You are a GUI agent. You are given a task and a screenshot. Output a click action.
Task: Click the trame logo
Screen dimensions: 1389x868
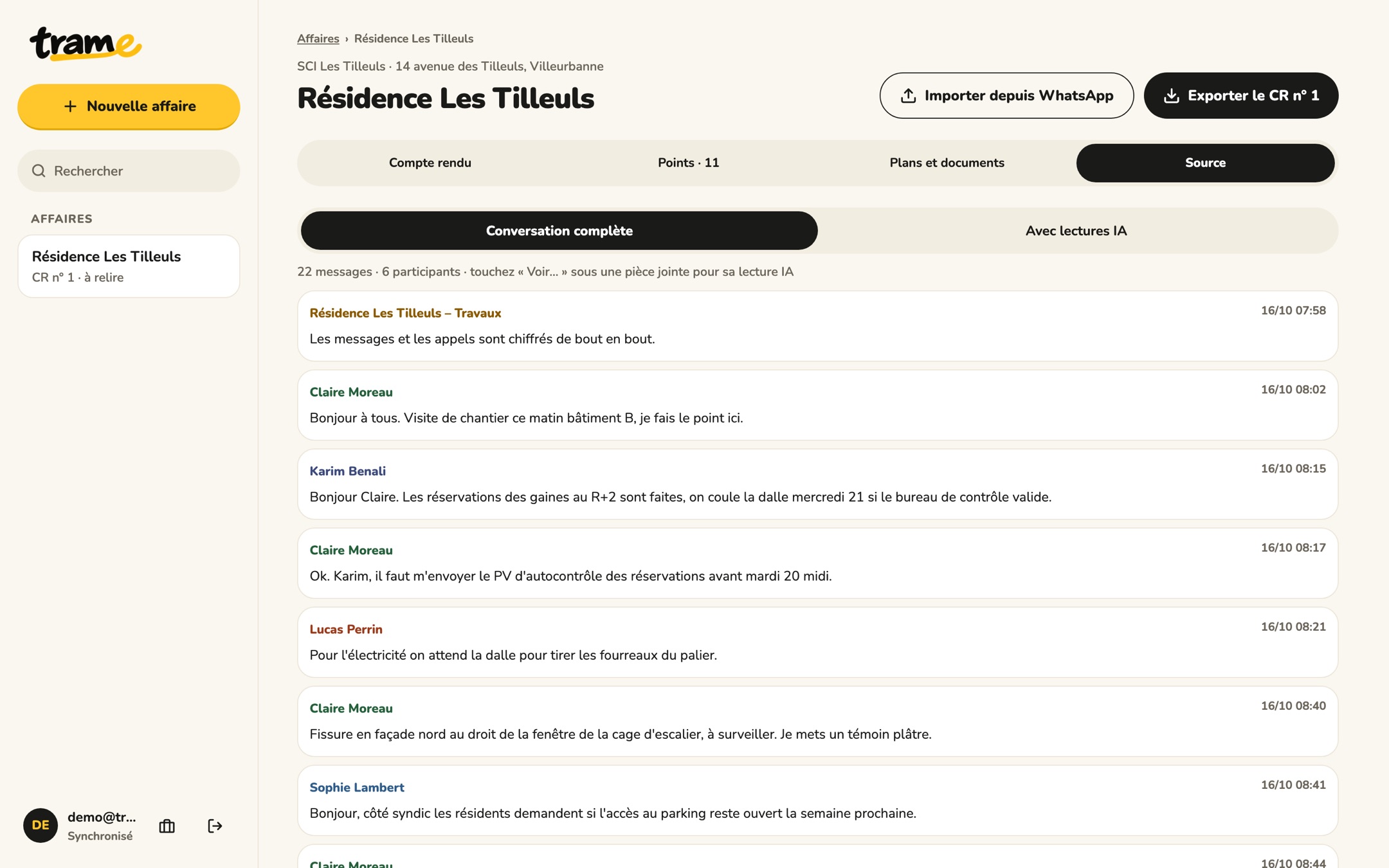(x=86, y=44)
